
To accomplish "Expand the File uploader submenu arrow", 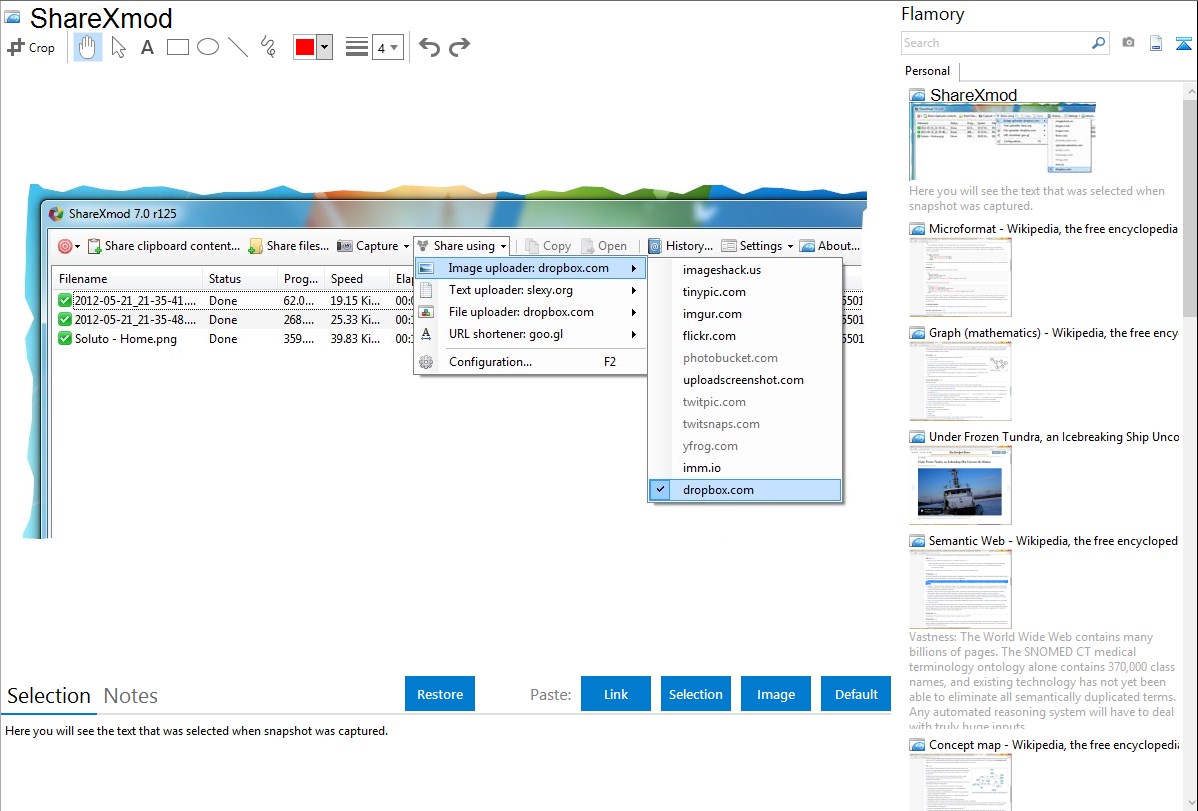I will coord(634,312).
